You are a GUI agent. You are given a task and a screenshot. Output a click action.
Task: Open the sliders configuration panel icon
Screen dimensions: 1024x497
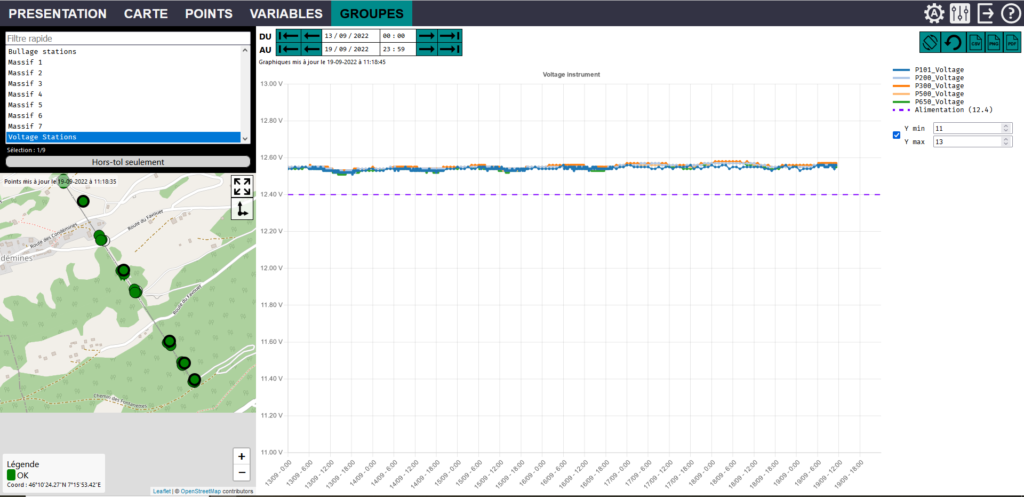[x=960, y=13]
